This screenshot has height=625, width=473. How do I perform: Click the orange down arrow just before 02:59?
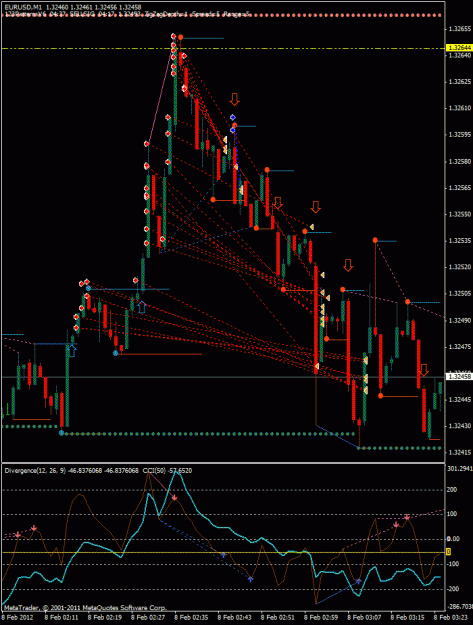click(x=316, y=207)
